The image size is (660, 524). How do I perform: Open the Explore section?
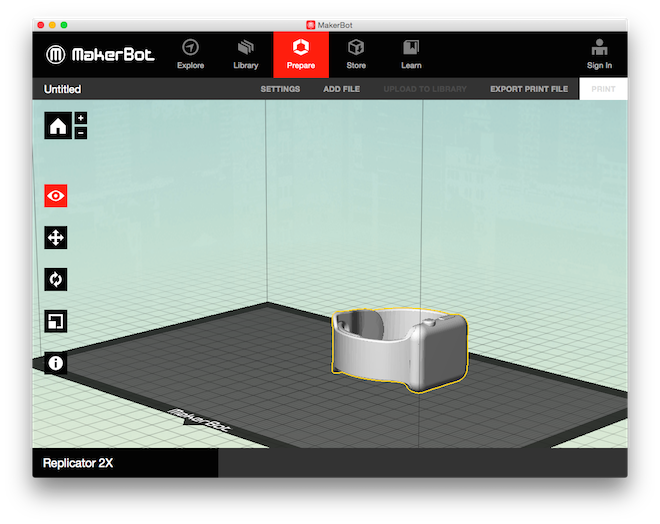190,55
